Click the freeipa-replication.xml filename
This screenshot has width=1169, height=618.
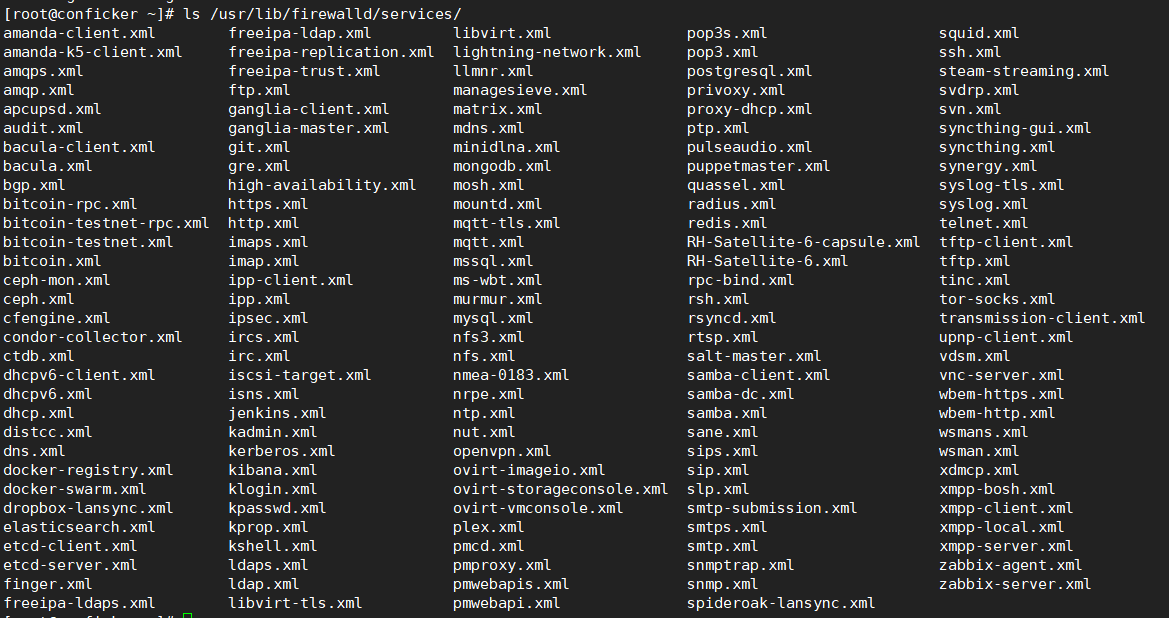point(331,52)
